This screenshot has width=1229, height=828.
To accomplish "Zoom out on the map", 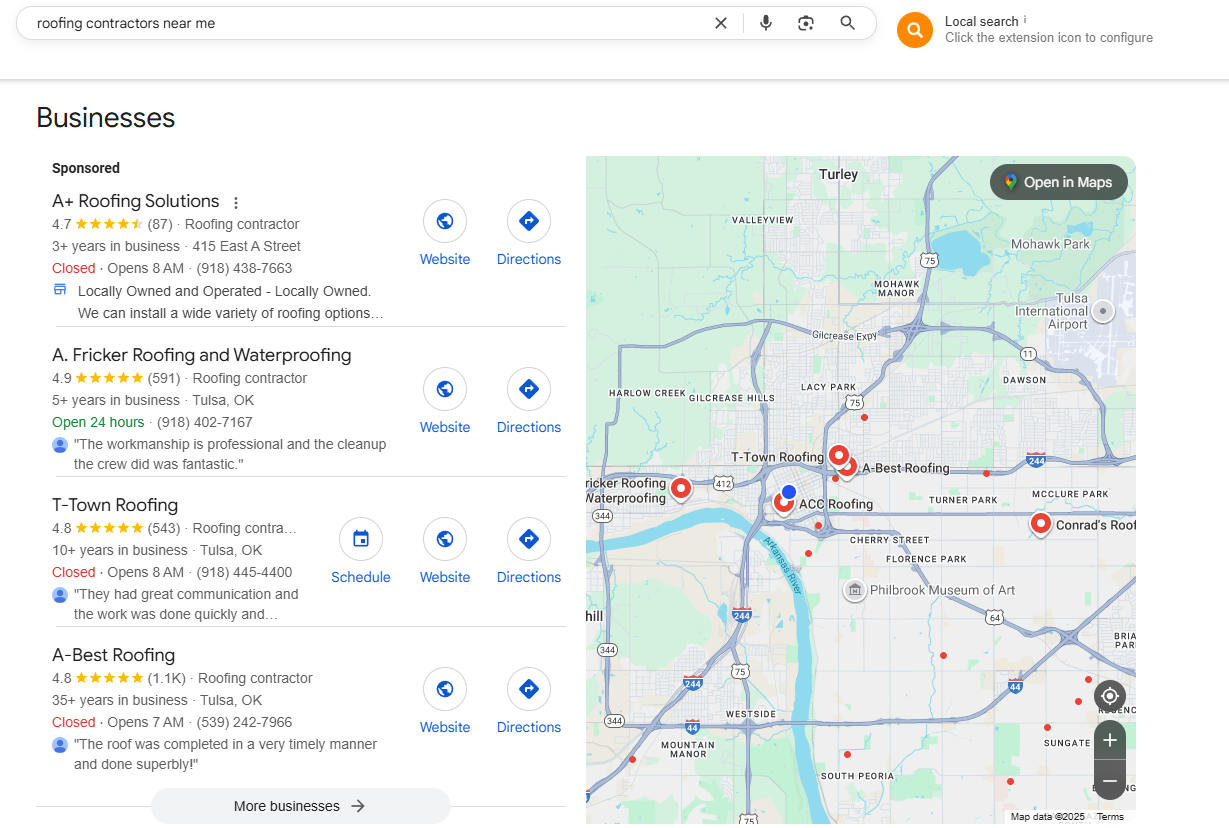I will tap(1110, 780).
